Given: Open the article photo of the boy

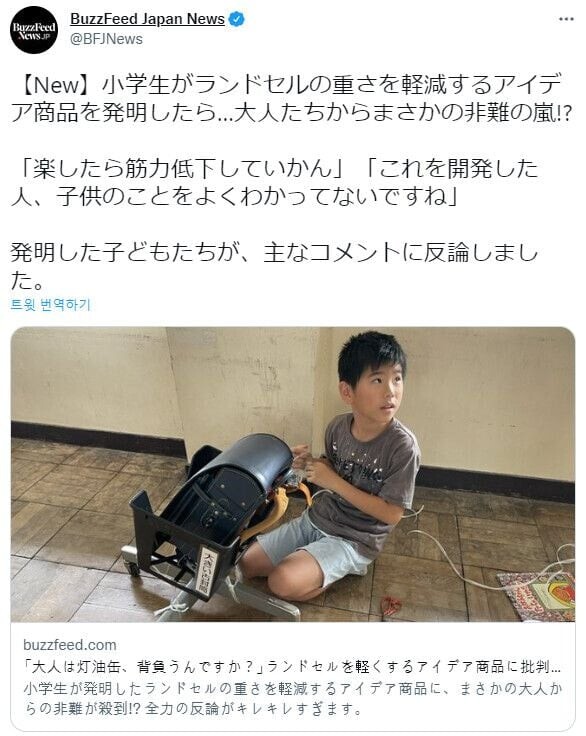Looking at the screenshot, I should [293, 474].
